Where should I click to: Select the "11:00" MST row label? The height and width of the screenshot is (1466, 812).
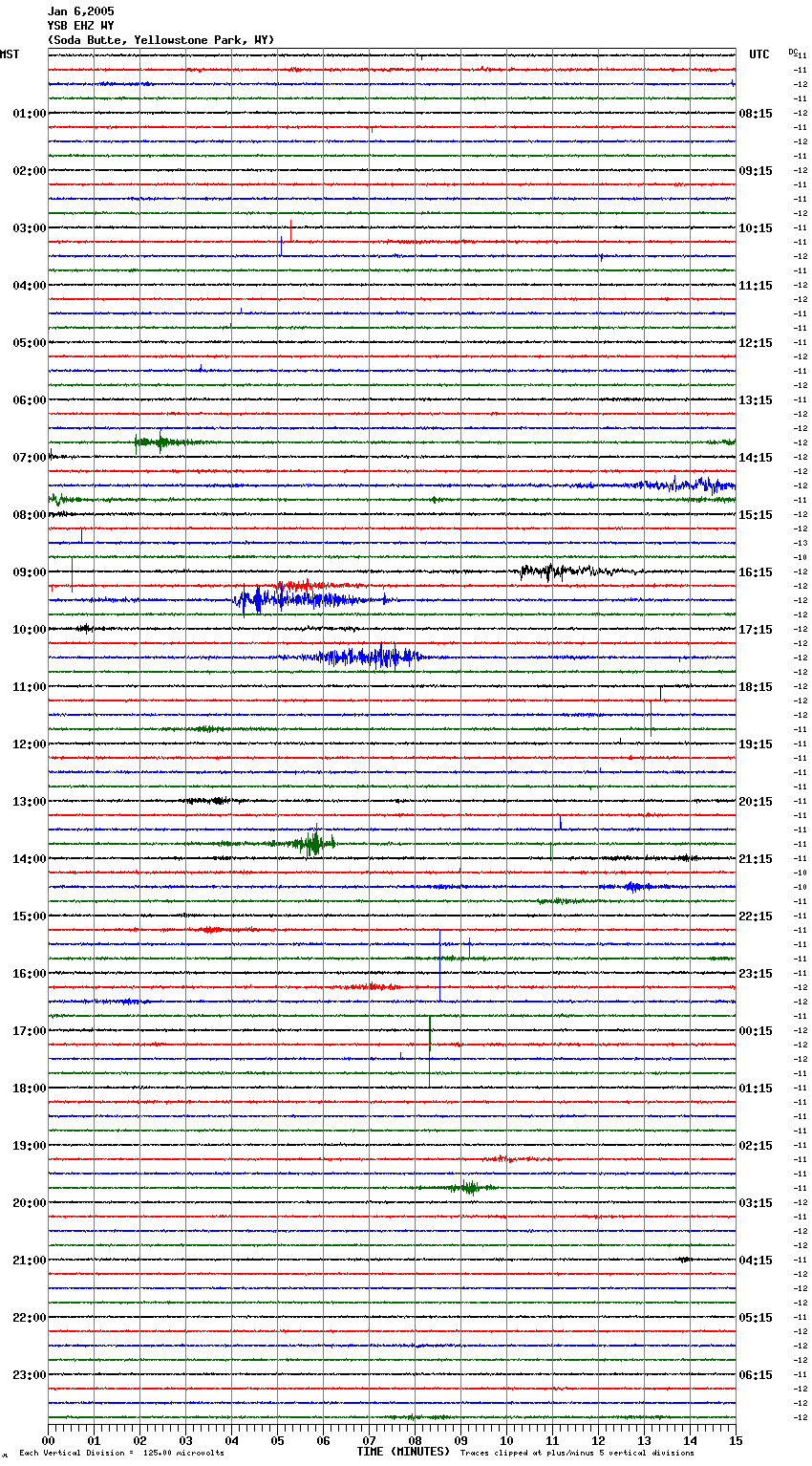[x=30, y=687]
